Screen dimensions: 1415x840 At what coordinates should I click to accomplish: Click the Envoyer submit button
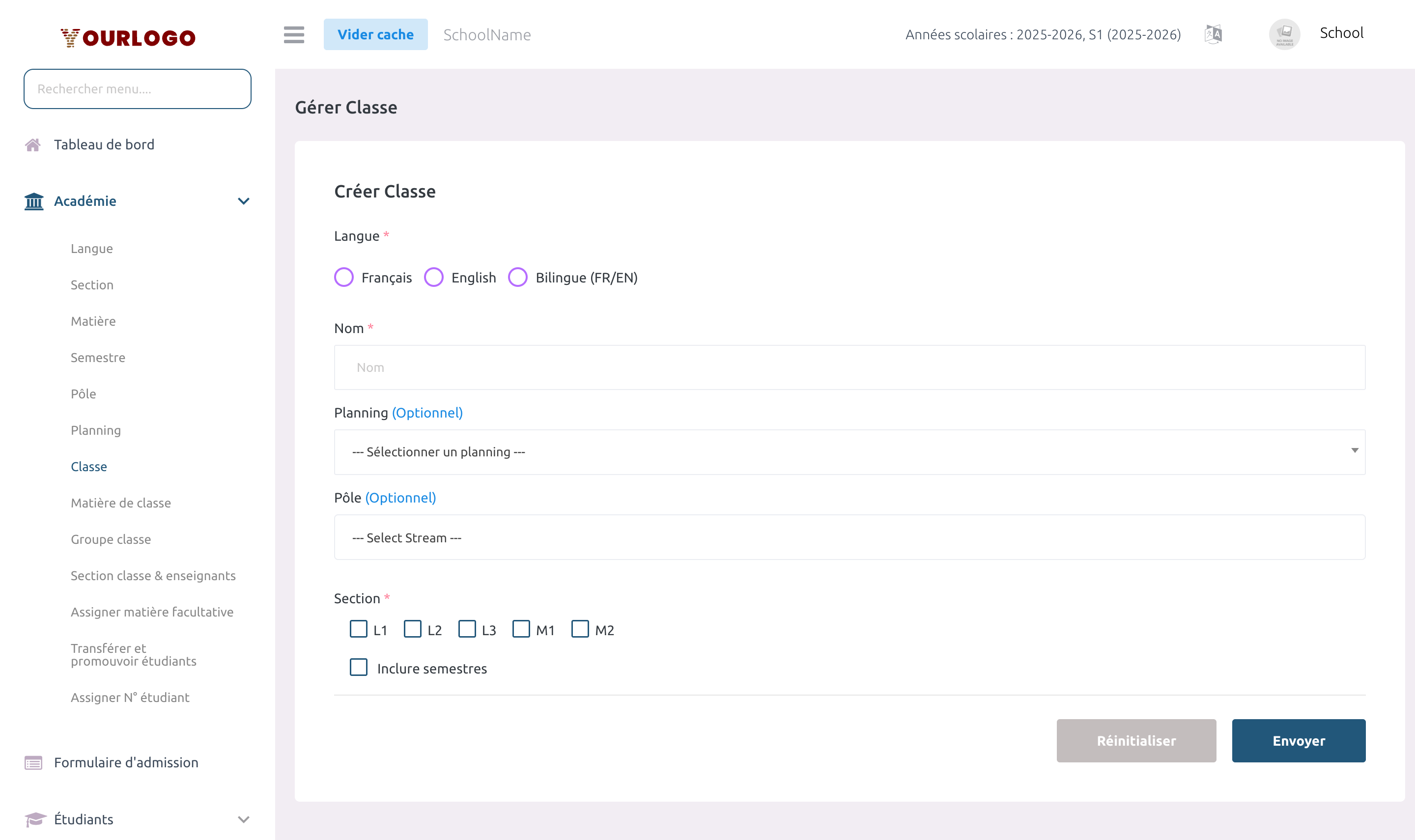point(1299,740)
